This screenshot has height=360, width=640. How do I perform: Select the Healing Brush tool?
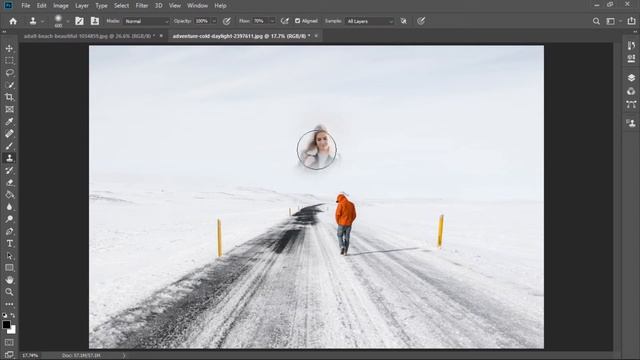click(9, 133)
